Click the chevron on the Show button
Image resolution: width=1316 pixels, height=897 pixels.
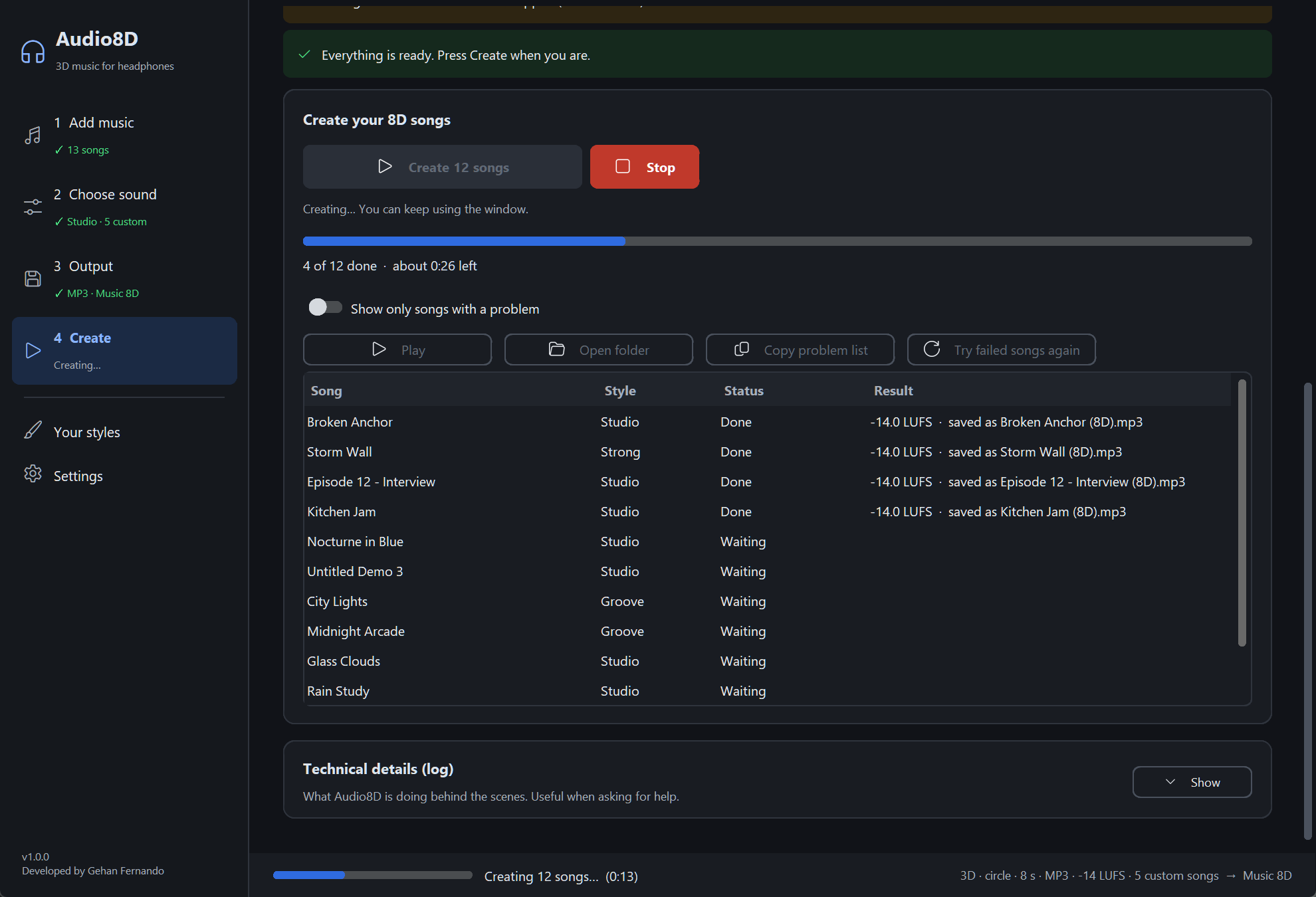[x=1170, y=781]
